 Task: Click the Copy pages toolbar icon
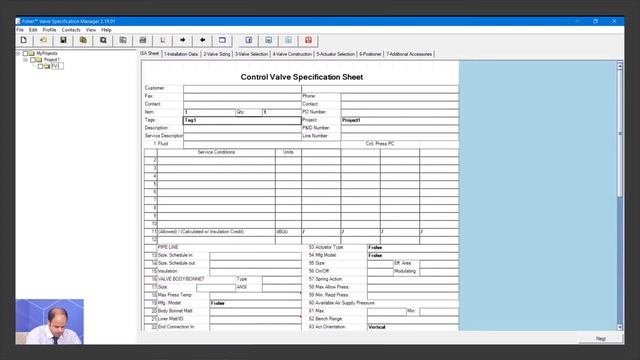83,40
